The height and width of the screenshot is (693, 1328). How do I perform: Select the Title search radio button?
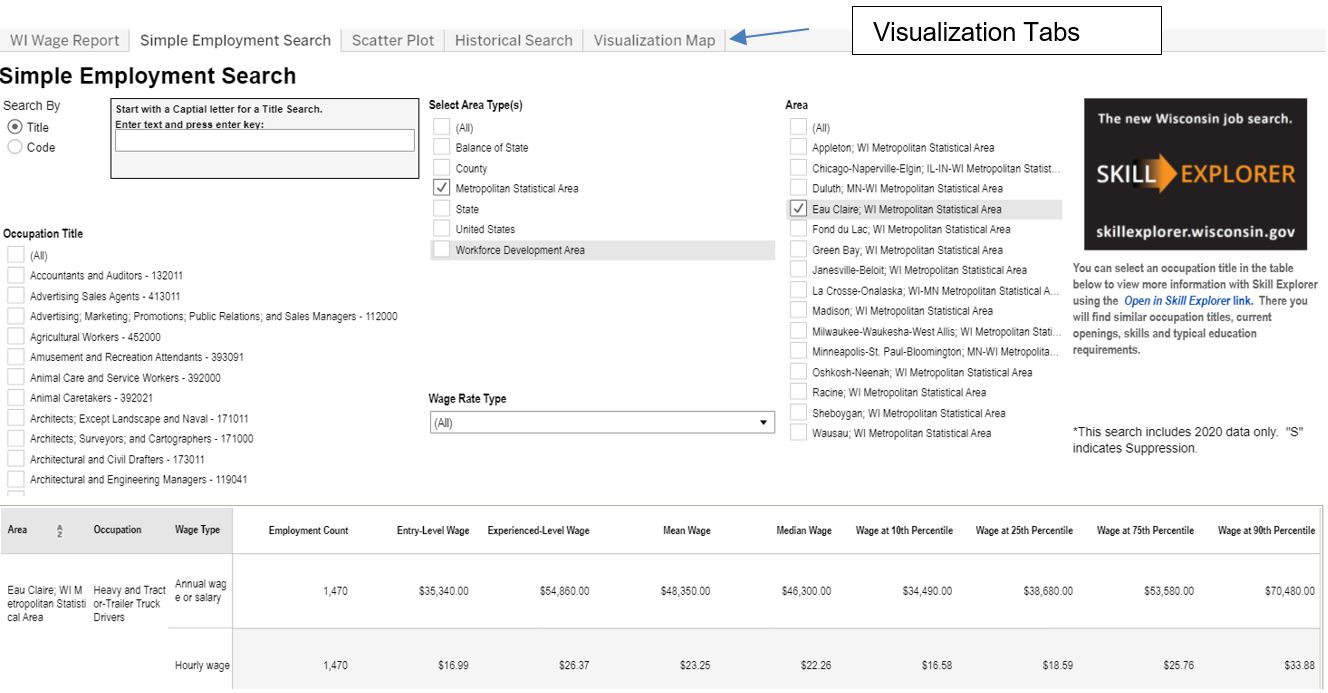click(15, 127)
